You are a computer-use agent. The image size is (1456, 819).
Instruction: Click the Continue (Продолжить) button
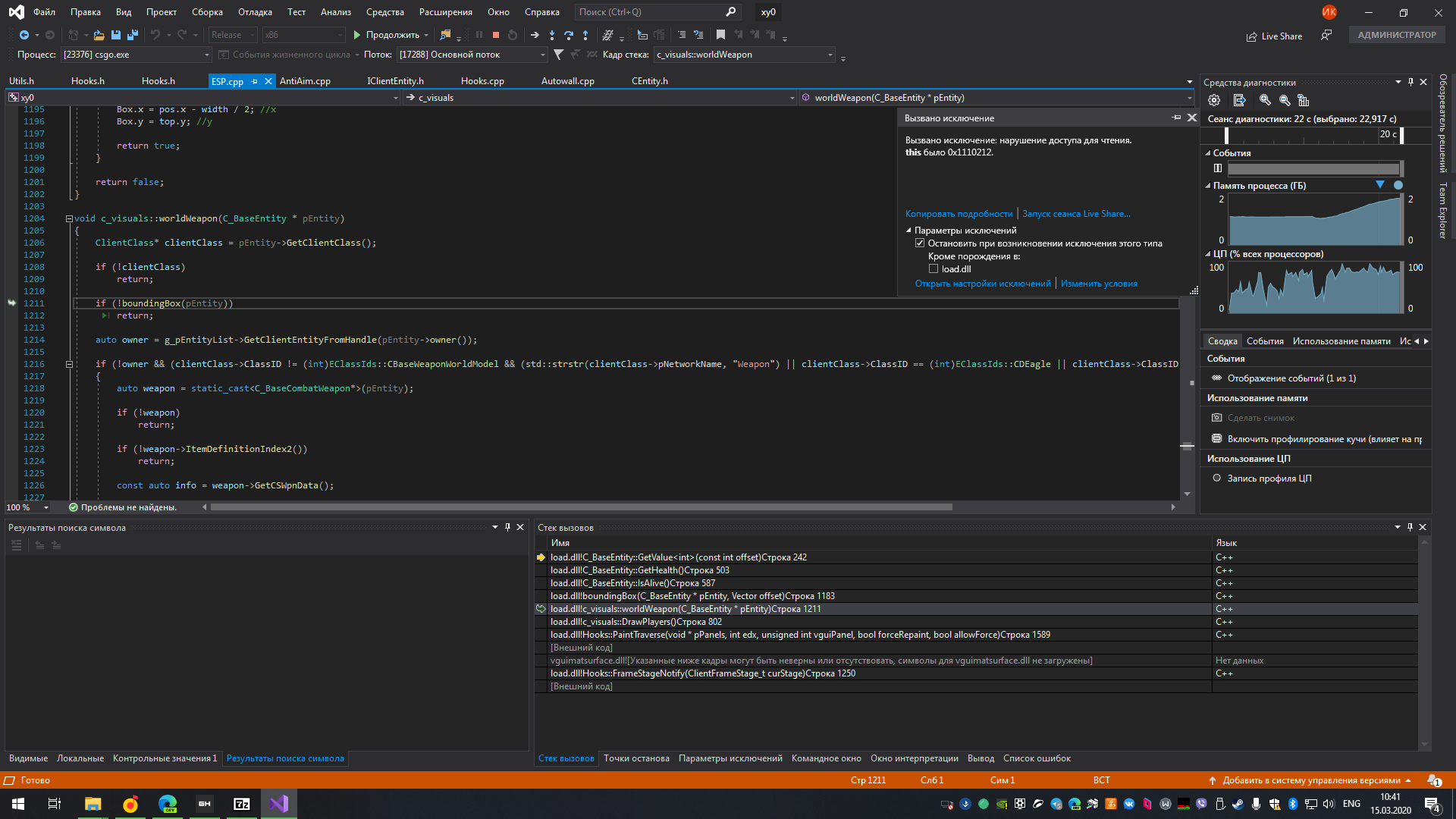tap(385, 35)
